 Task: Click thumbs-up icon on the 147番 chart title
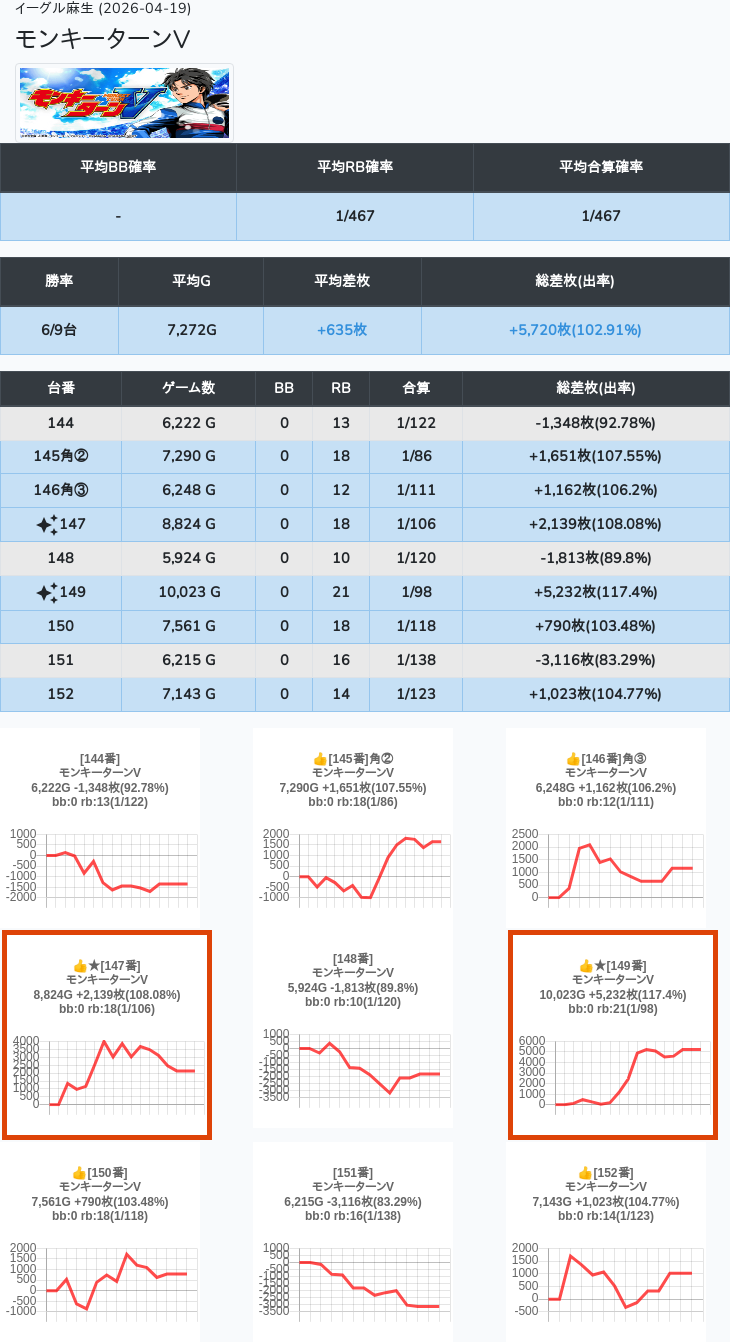(x=81, y=966)
